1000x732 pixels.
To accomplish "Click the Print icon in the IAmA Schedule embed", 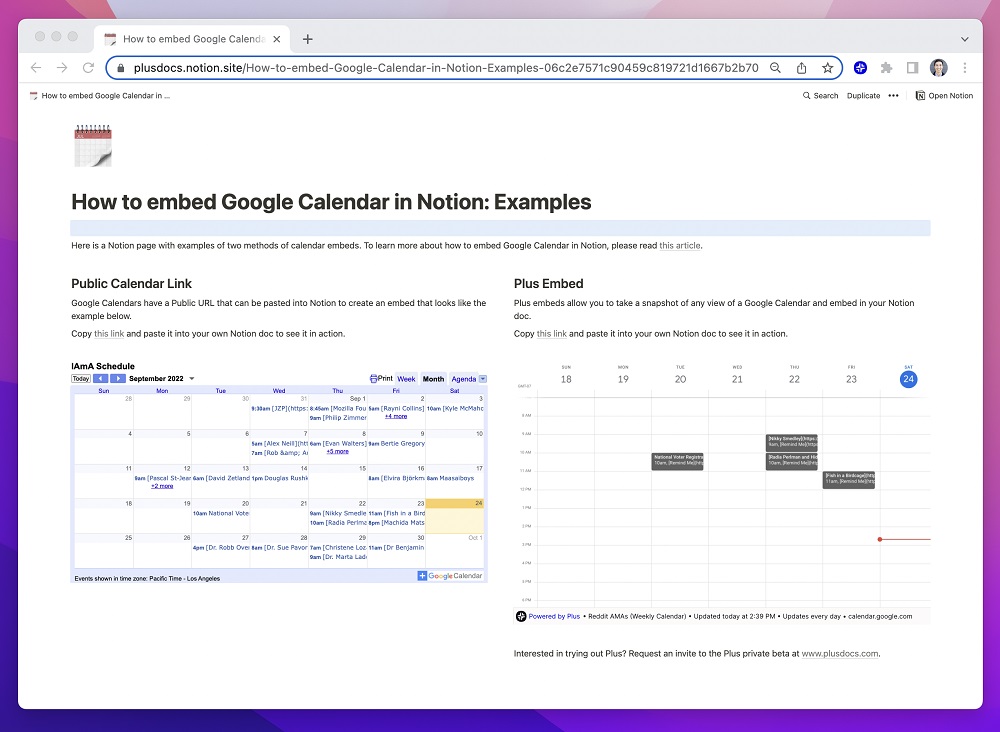I will [374, 379].
